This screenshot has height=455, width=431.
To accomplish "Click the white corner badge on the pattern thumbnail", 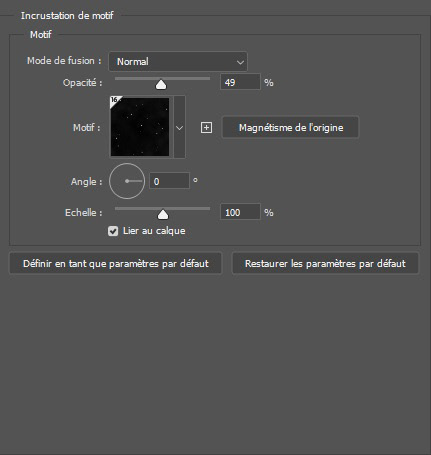I will pos(115,101).
